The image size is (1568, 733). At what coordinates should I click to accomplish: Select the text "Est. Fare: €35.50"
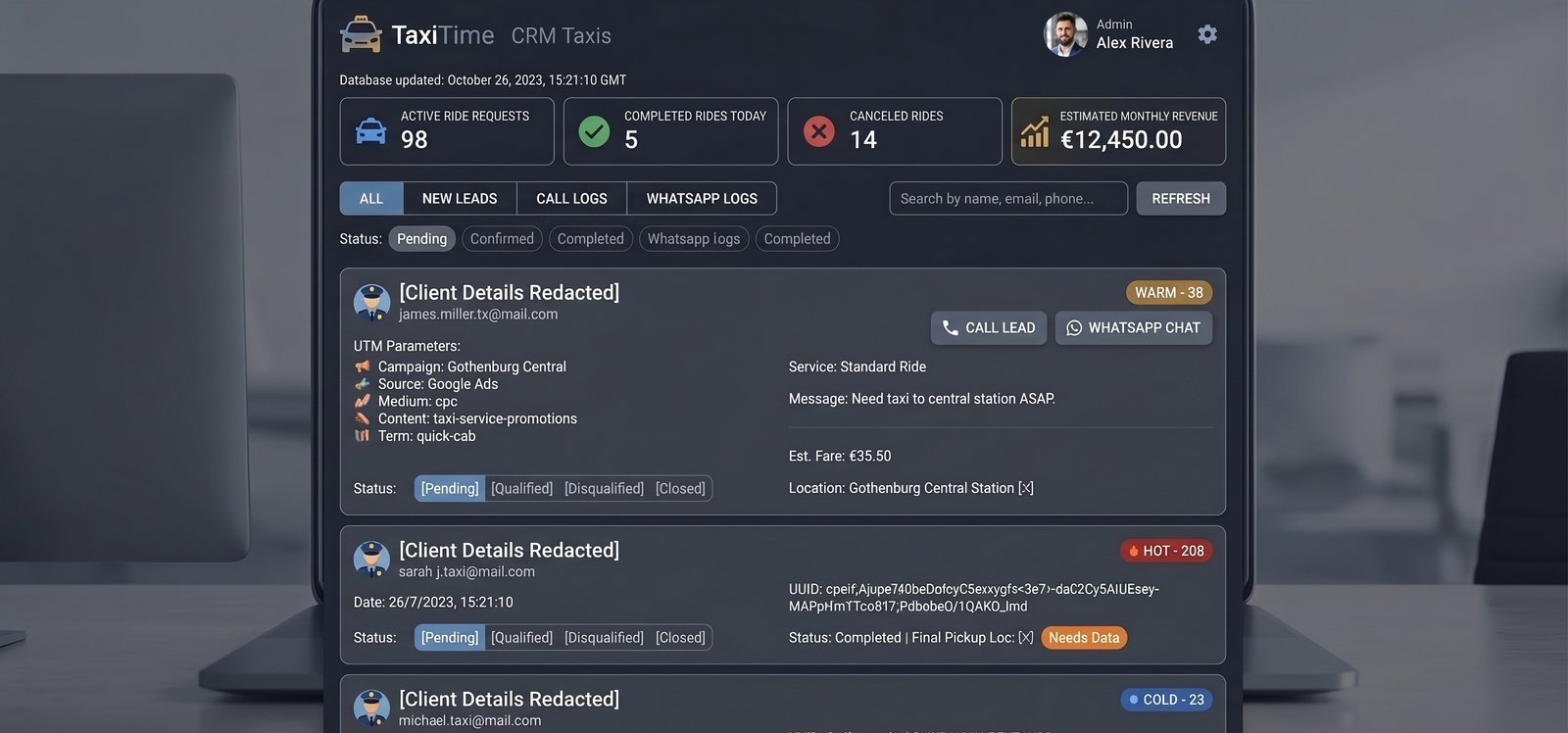(840, 456)
